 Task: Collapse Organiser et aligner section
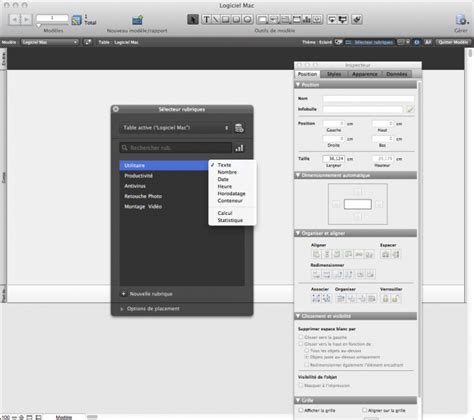click(x=298, y=233)
